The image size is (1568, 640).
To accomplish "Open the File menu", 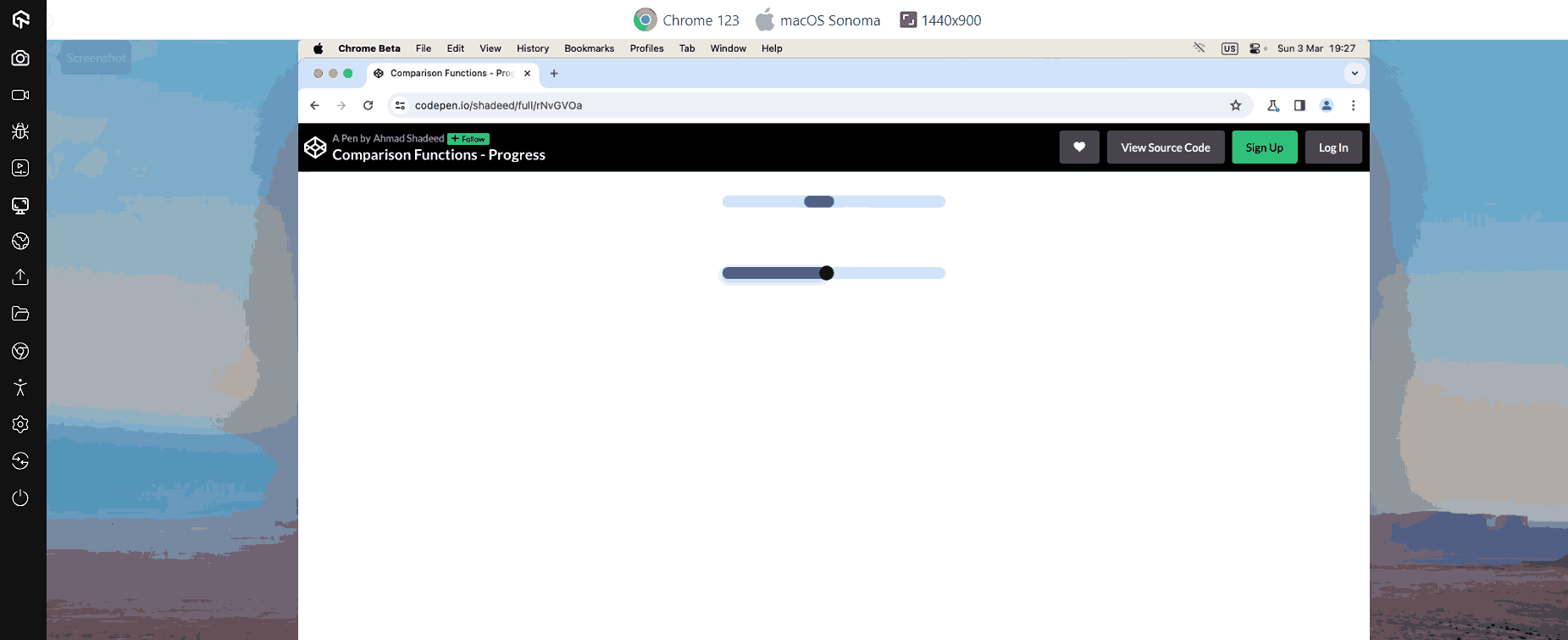I will 424,48.
